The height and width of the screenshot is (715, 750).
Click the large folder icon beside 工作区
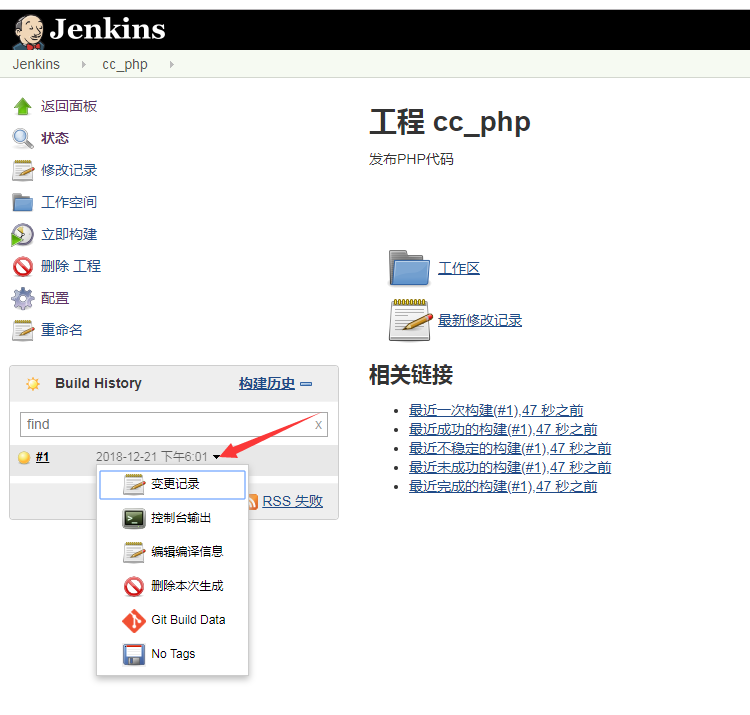[409, 268]
